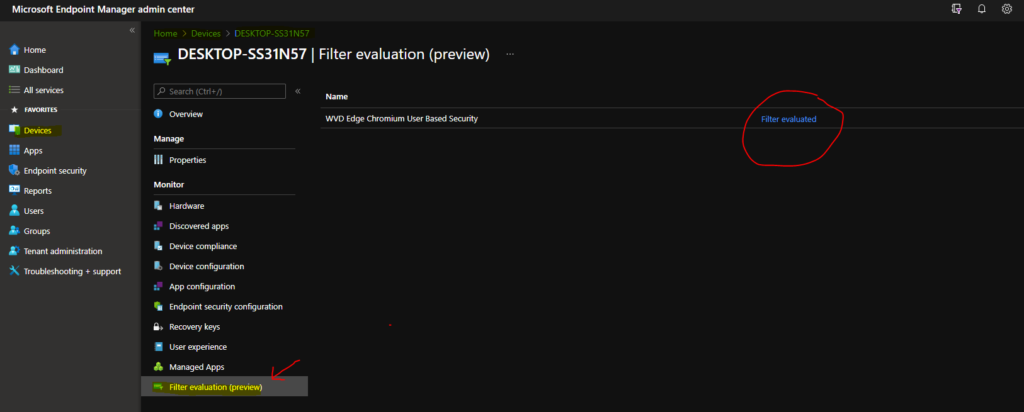The width and height of the screenshot is (1024, 412).
Task: Open the All services label in the sidebar
Action: point(44,90)
